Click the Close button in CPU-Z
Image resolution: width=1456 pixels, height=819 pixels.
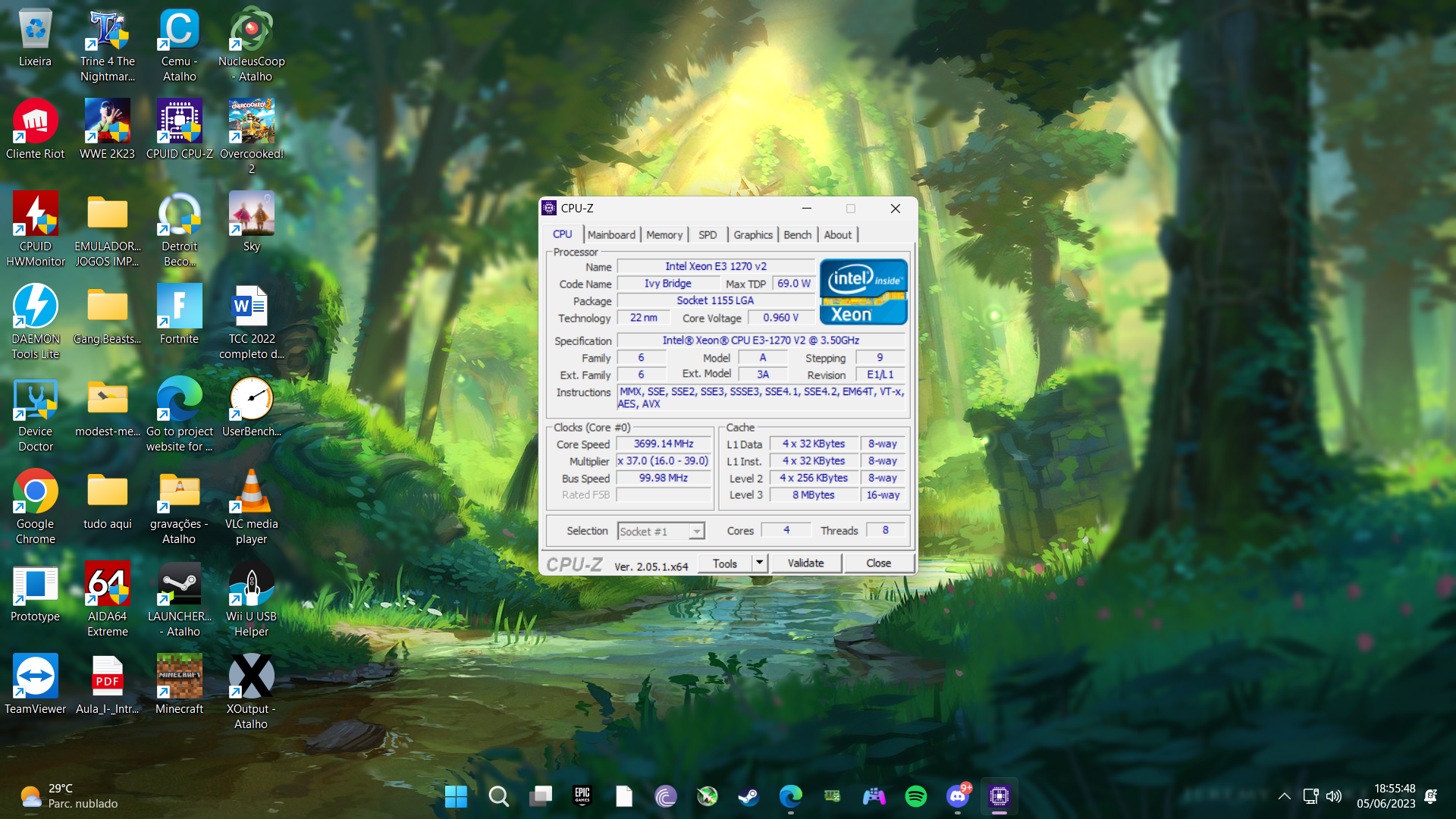[x=879, y=563]
